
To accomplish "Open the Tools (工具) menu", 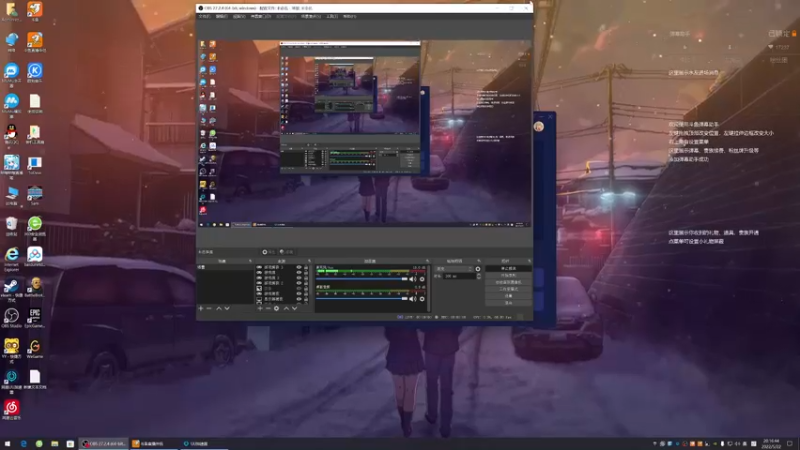I will coord(332,16).
